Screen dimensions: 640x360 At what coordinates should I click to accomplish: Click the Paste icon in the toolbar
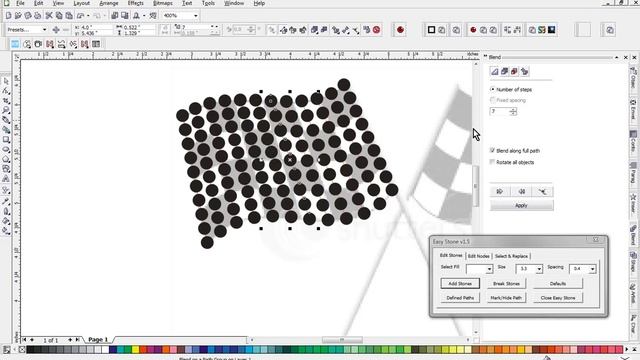(x=69, y=16)
